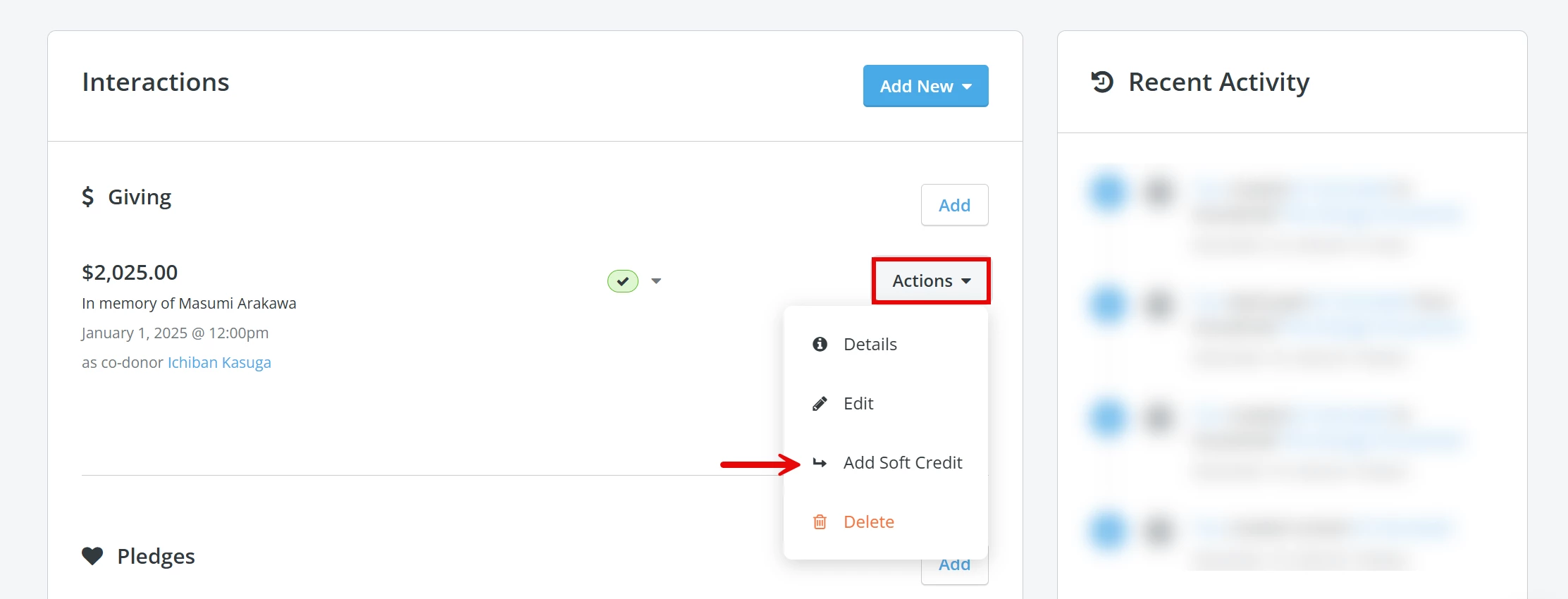
Task: Click the soft credit arrow icon
Action: [820, 463]
